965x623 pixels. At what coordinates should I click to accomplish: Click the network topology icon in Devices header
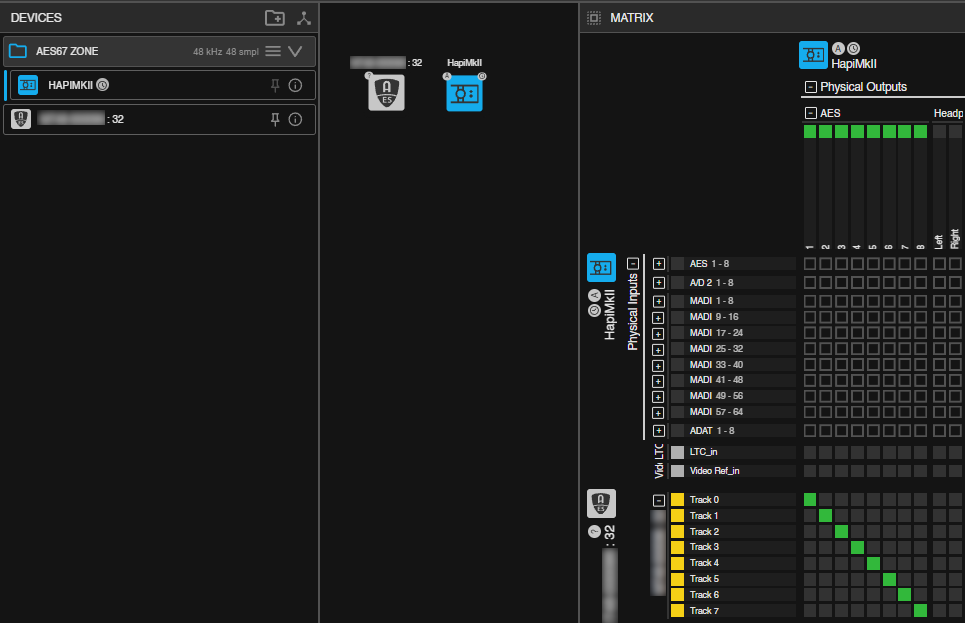303,18
